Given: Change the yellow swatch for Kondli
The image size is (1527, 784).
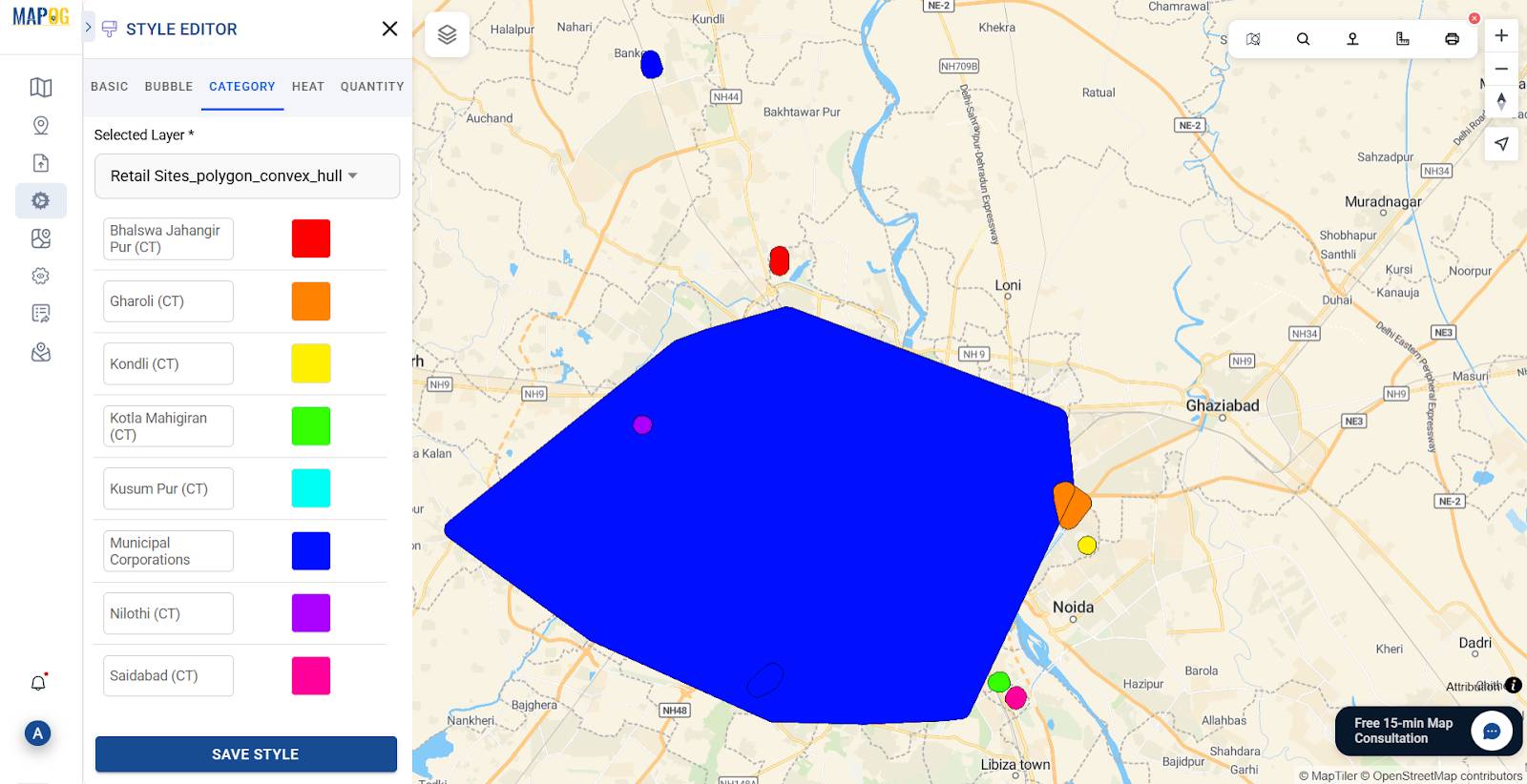Looking at the screenshot, I should [311, 363].
